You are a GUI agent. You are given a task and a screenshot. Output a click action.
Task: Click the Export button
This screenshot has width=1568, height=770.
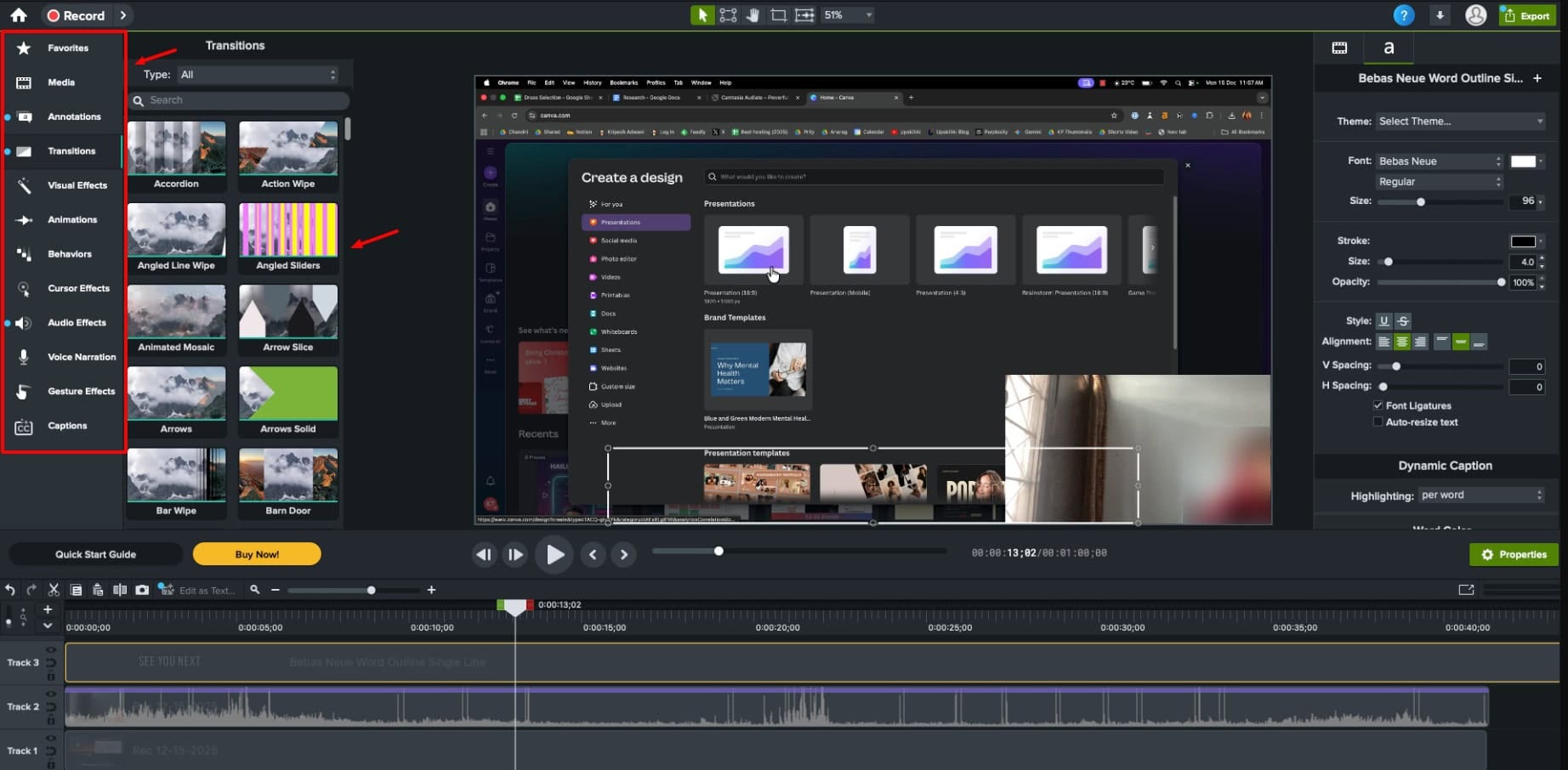[x=1527, y=15]
